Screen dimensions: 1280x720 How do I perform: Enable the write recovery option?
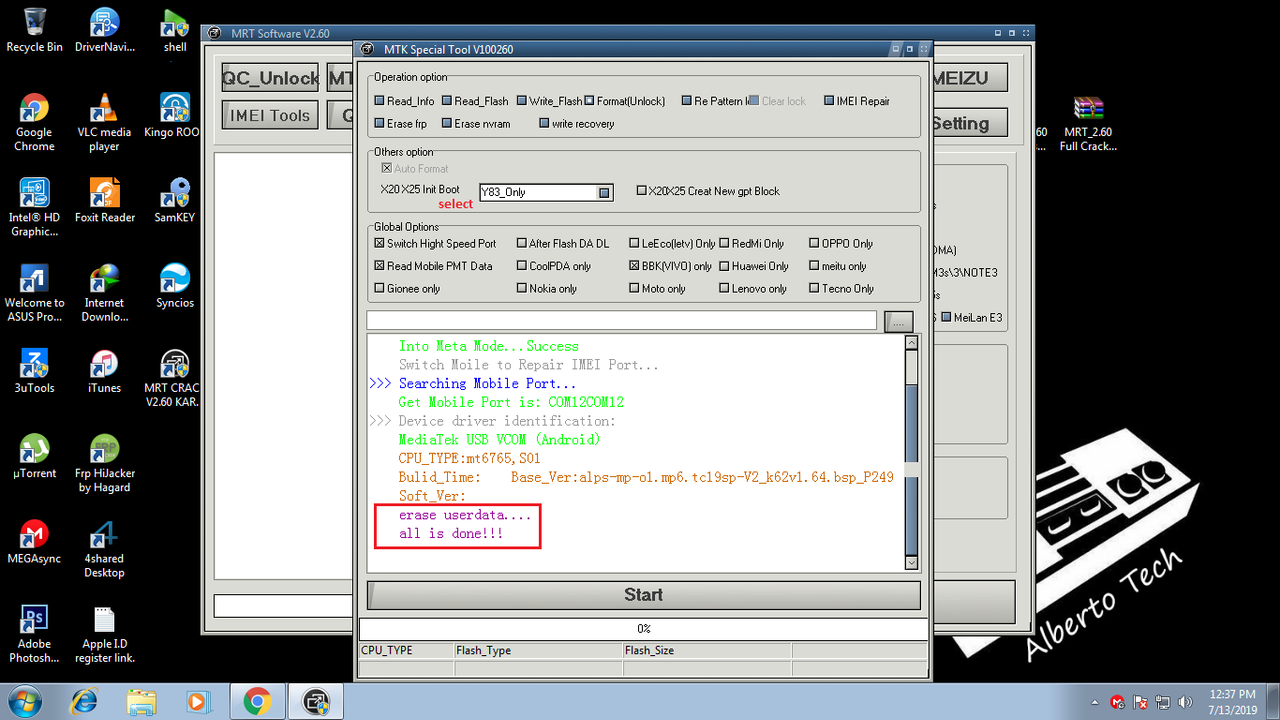pyautogui.click(x=544, y=124)
